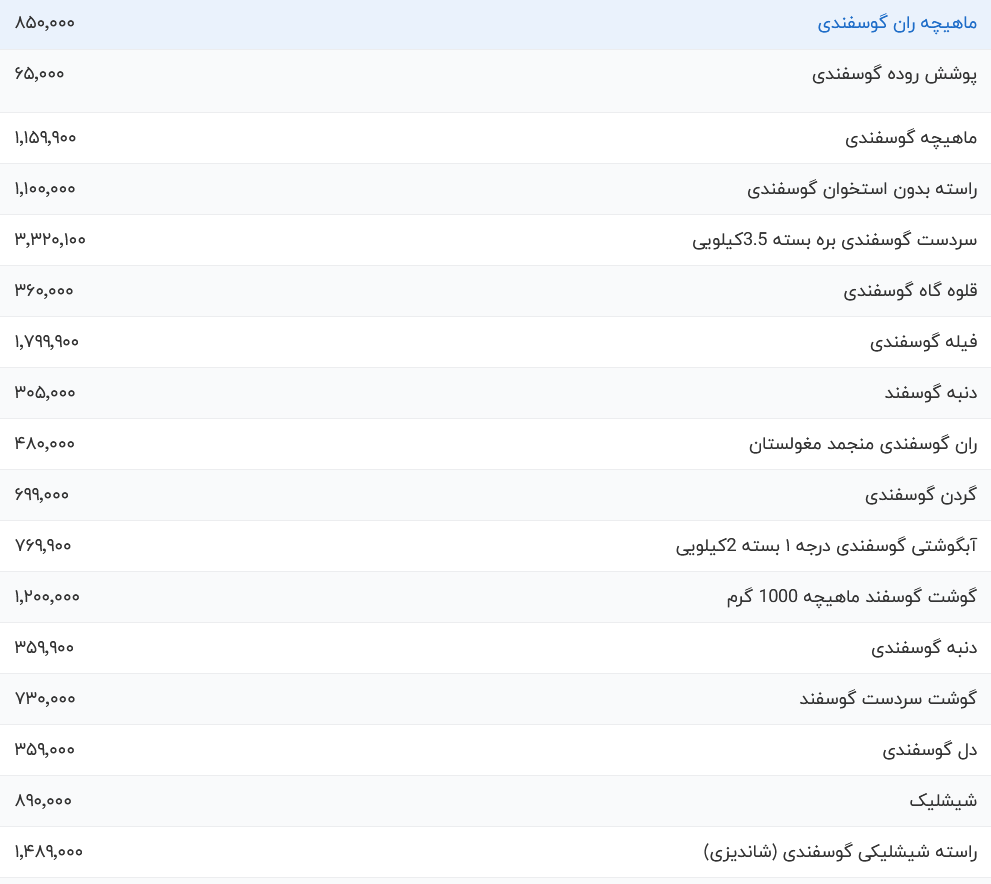Open گوشت گوسفند ماهیچه 1000 گرم

851,597
